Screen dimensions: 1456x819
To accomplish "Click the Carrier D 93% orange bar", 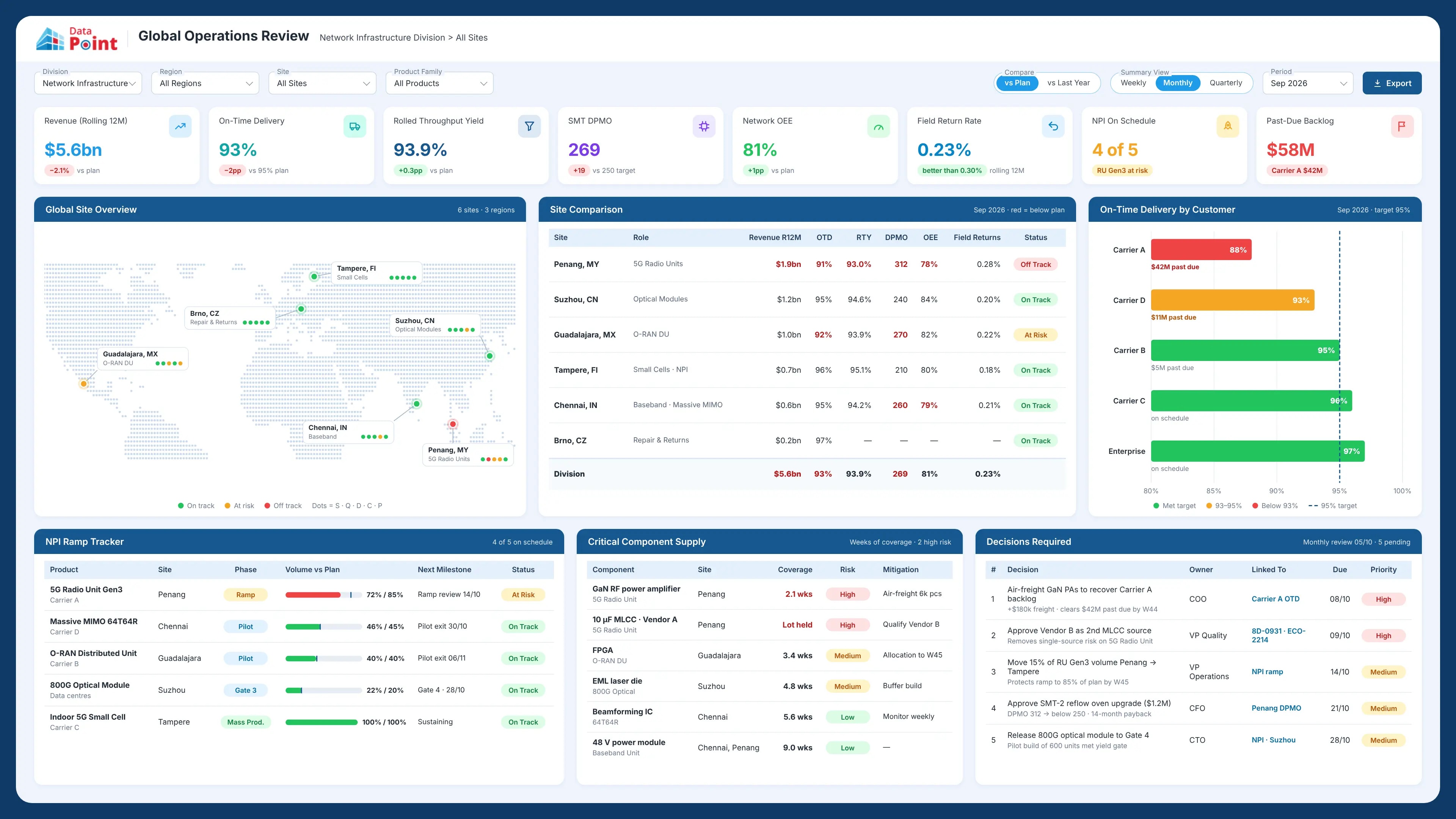I will coord(1233,300).
